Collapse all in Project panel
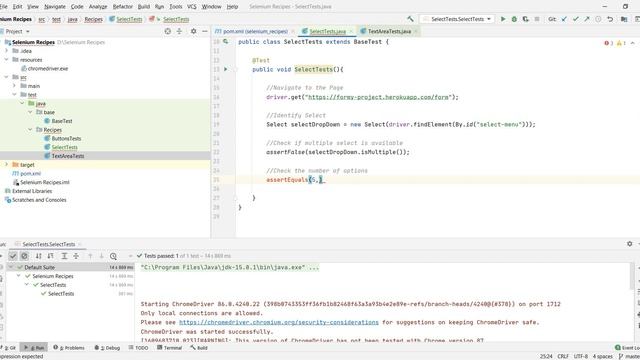 pyautogui.click(x=179, y=31)
